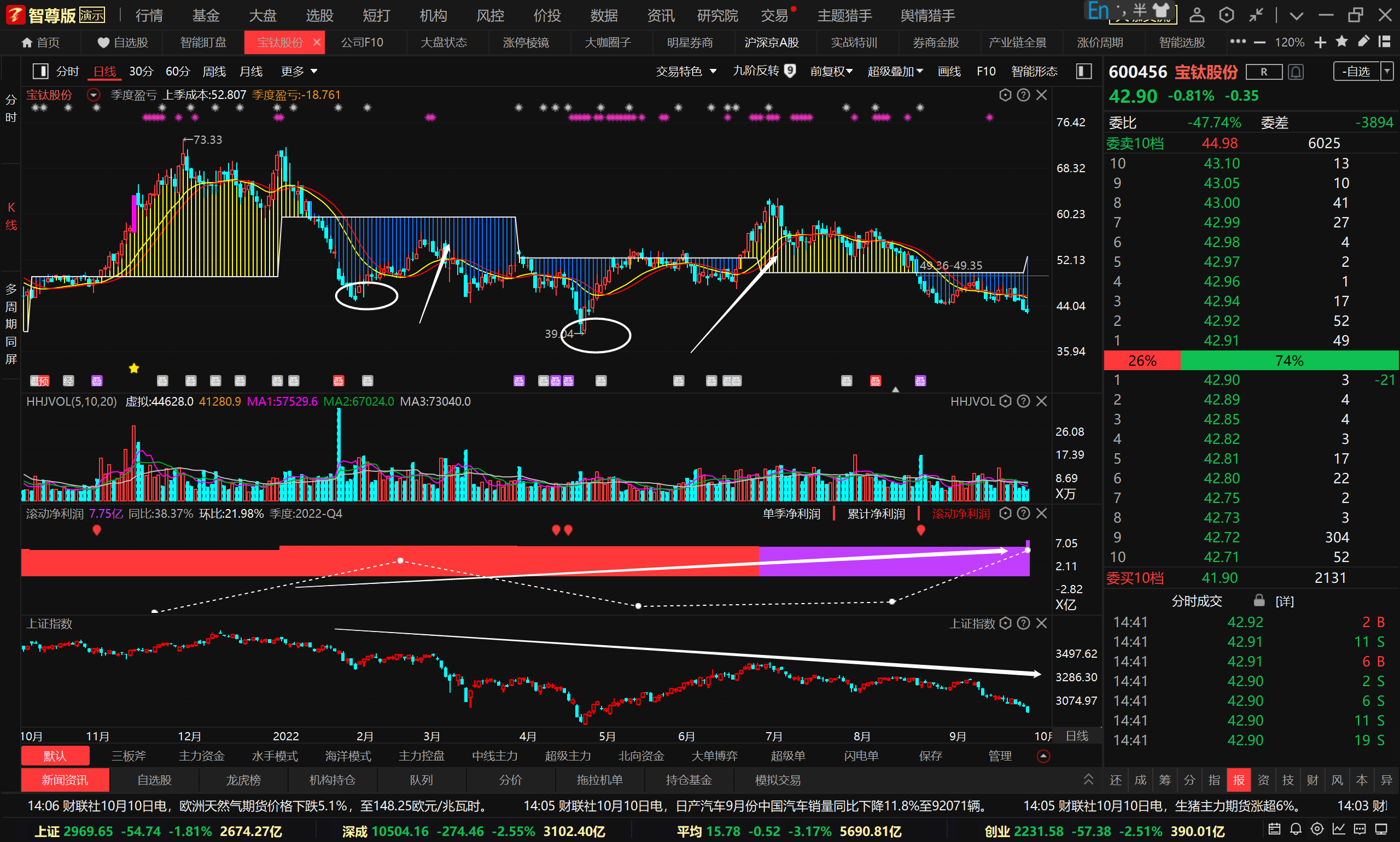Viewport: 1400px width, 842px height.
Task: Select the 主力资金 indicator template
Action: point(201,756)
